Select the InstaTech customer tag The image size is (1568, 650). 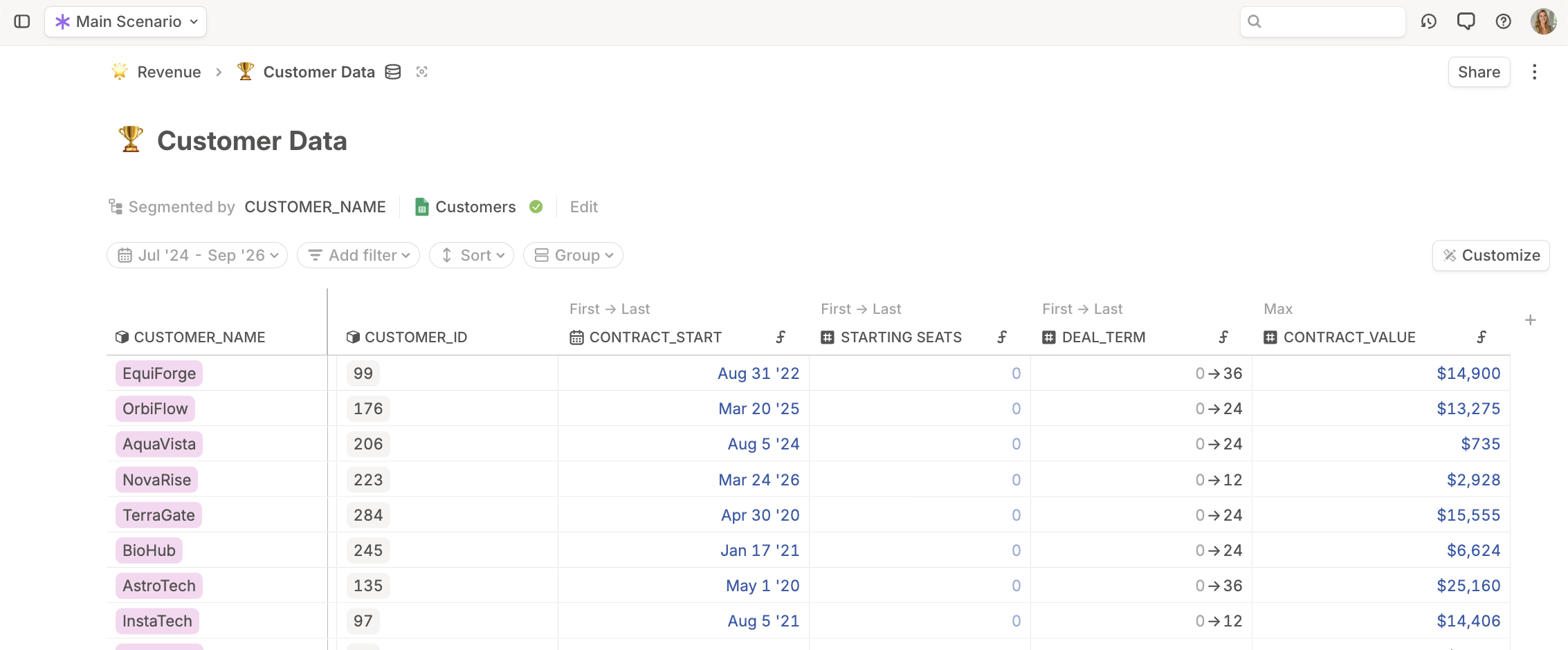(157, 621)
